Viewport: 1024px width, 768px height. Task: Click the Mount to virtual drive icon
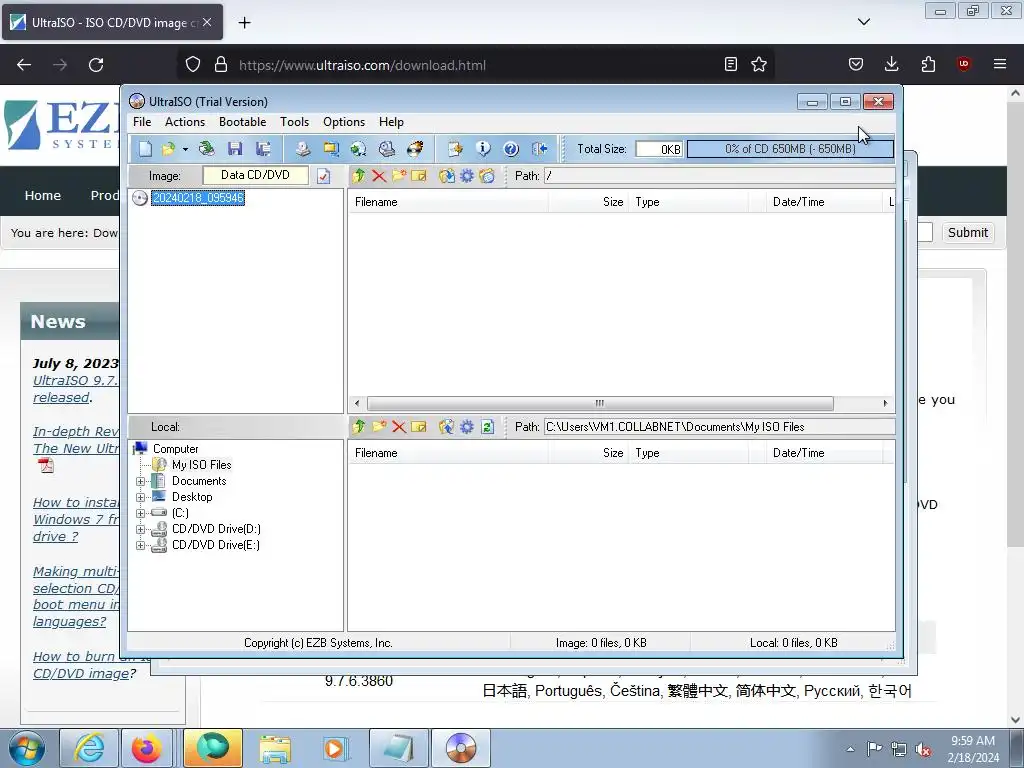pyautogui.click(x=358, y=149)
